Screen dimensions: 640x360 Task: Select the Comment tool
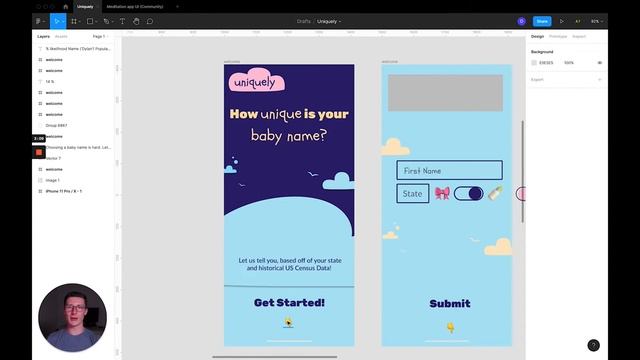point(150,21)
